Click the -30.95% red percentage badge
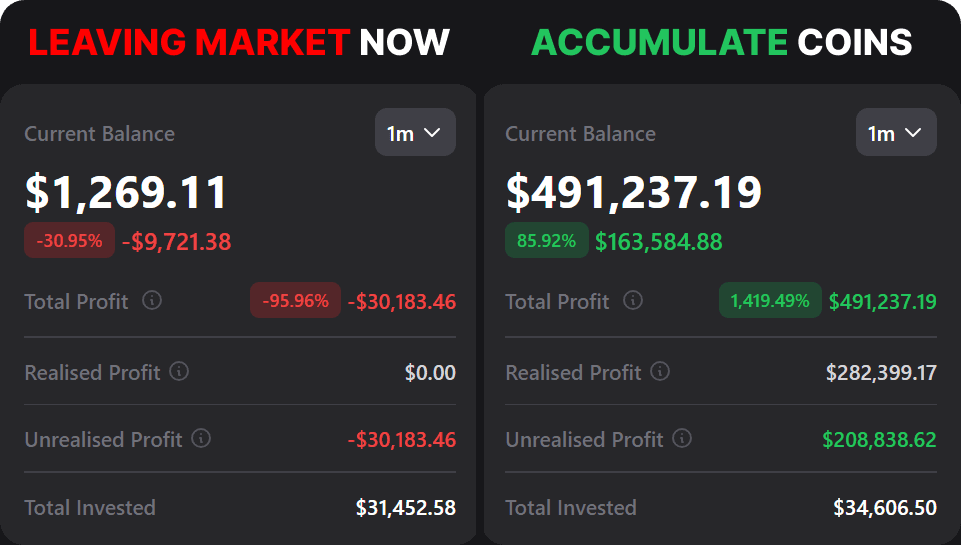The width and height of the screenshot is (961, 545). pos(69,241)
